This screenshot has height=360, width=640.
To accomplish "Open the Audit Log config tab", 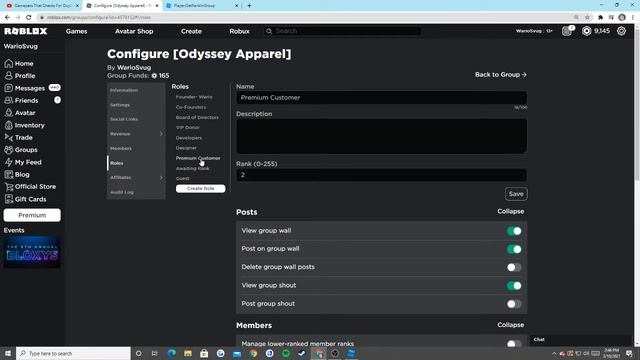I will tap(122, 192).
